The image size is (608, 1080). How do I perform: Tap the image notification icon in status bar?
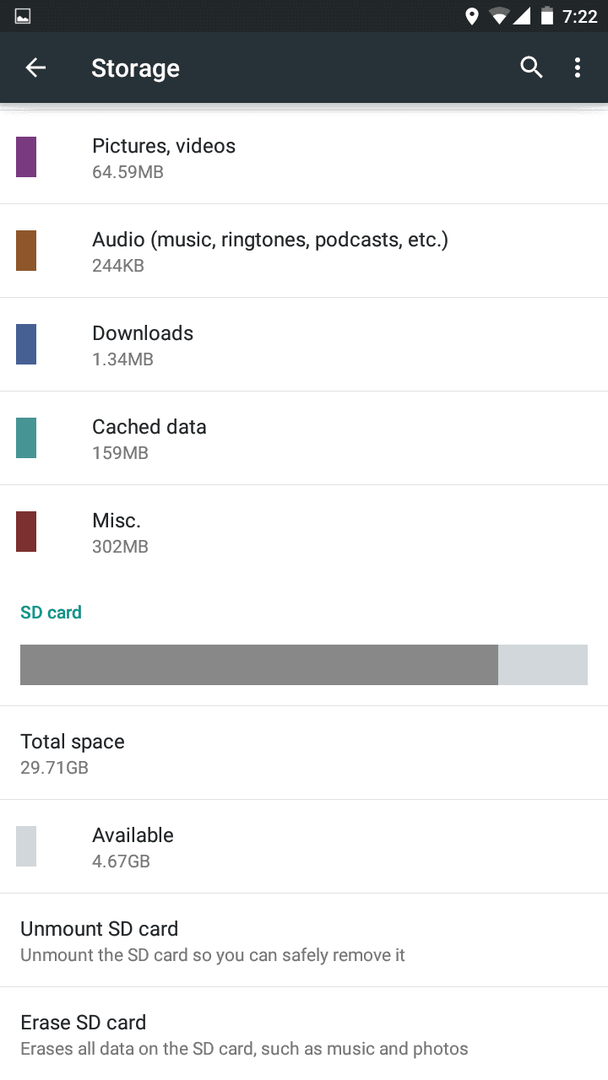click(x=23, y=16)
